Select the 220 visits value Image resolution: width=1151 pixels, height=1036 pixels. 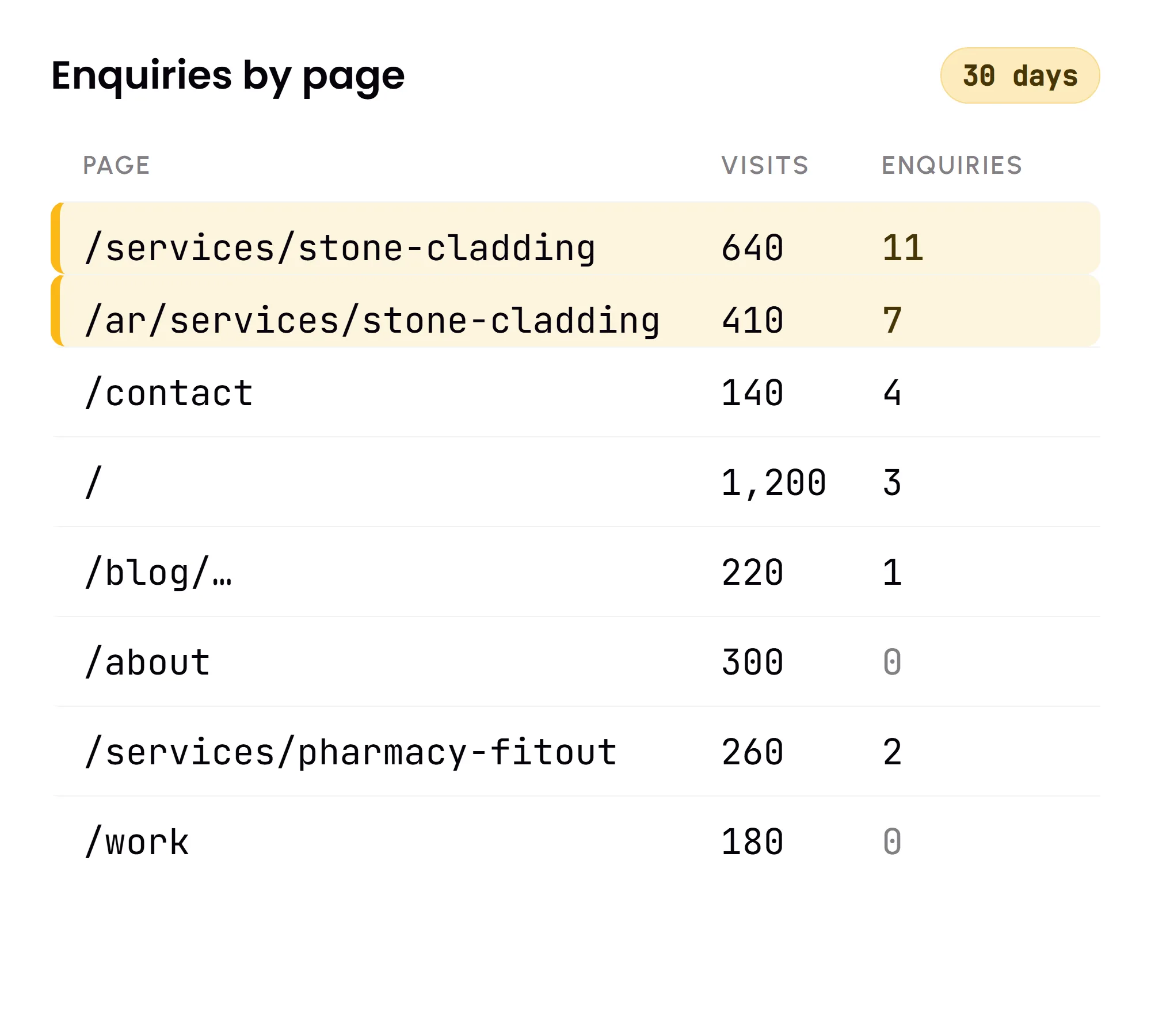tap(753, 573)
